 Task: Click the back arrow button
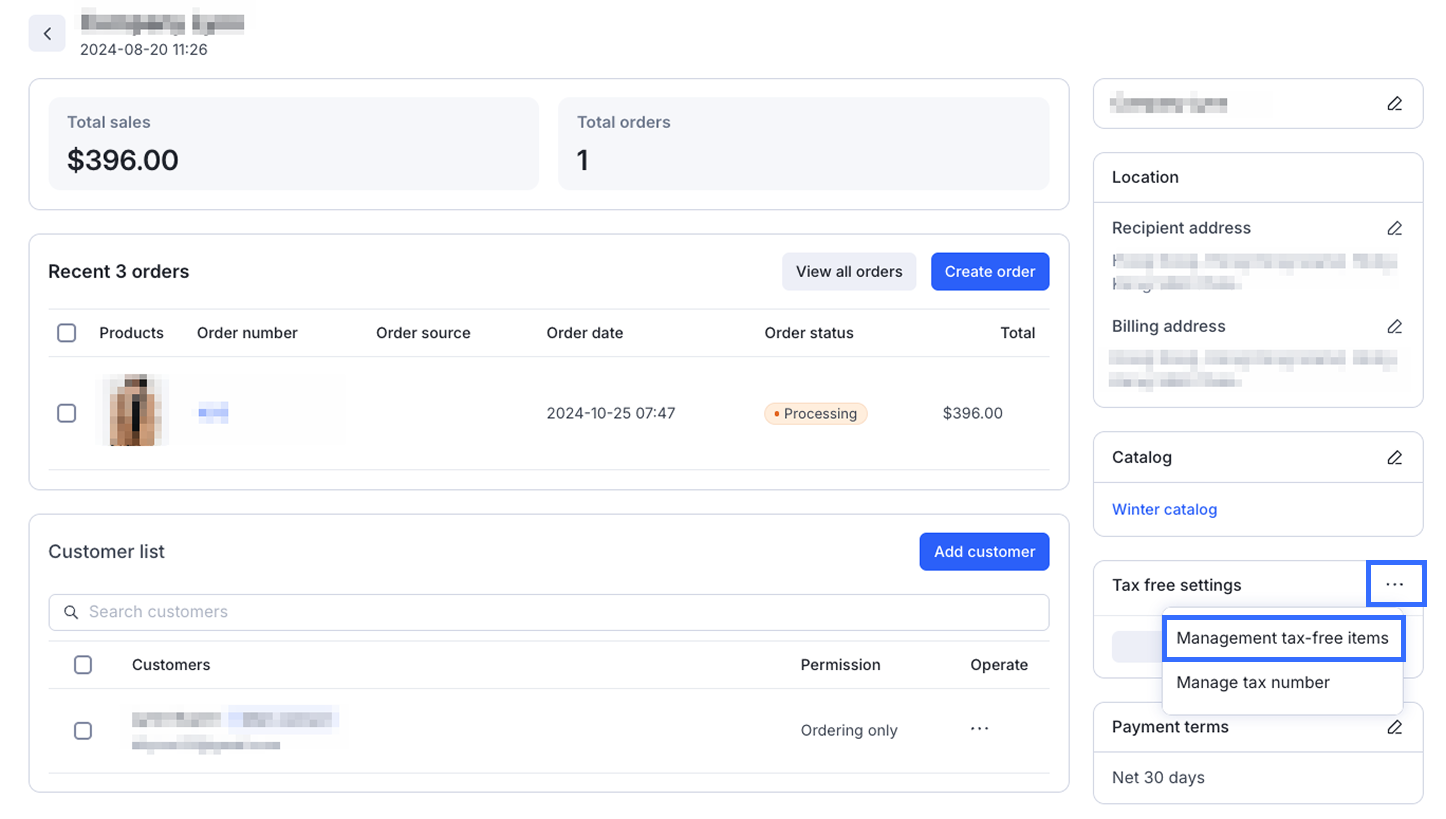47,34
